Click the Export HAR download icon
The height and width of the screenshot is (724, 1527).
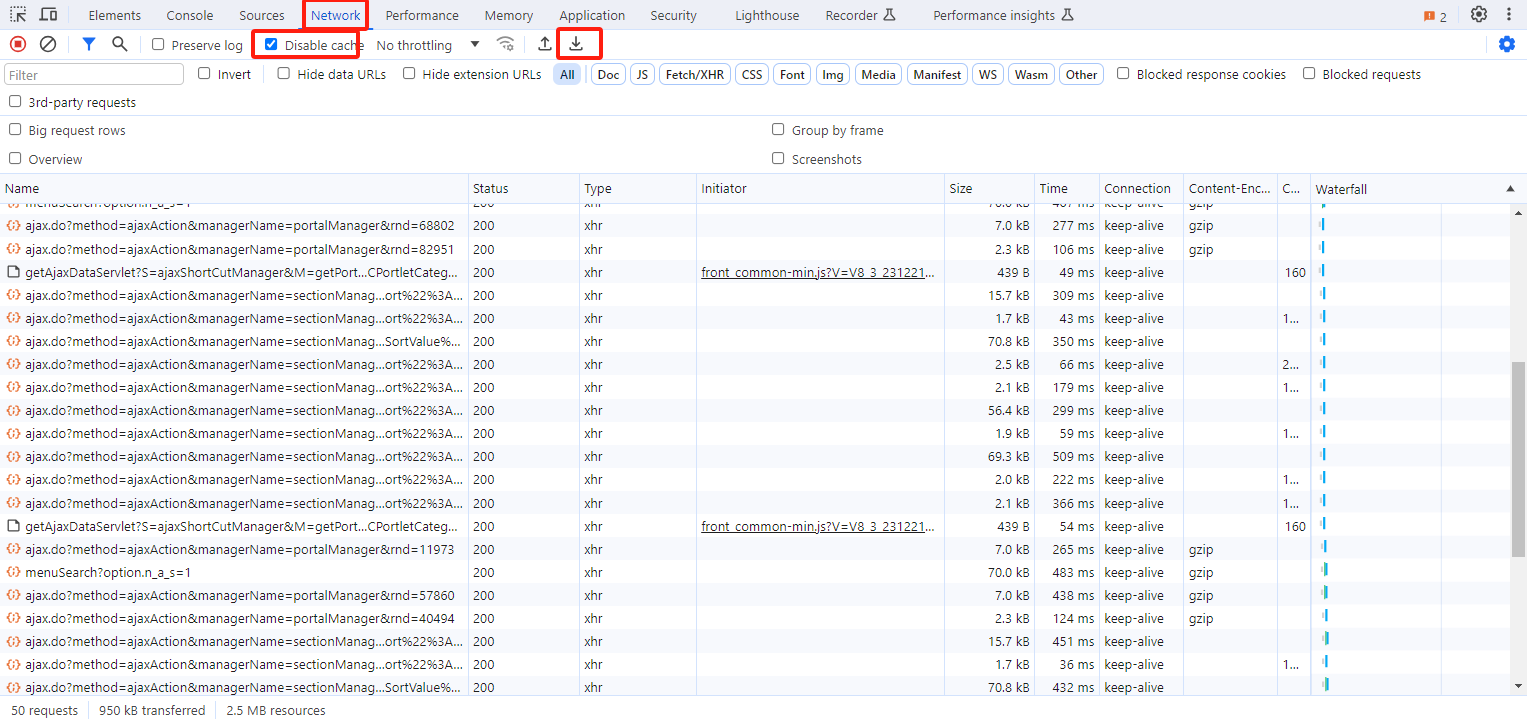tap(576, 44)
